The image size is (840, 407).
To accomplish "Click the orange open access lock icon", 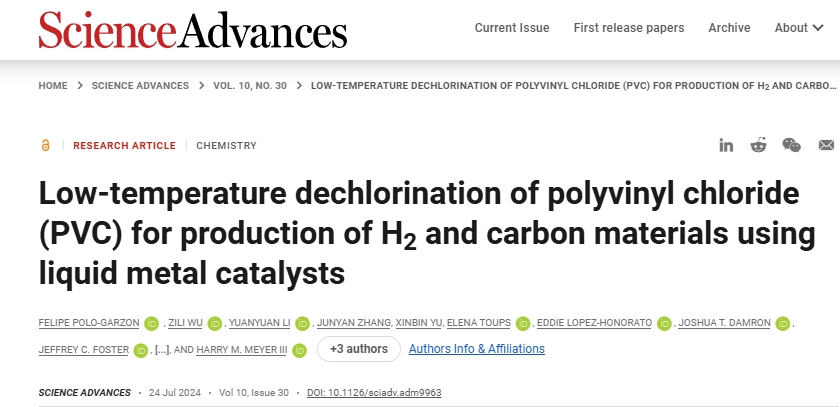I will tap(46, 145).
